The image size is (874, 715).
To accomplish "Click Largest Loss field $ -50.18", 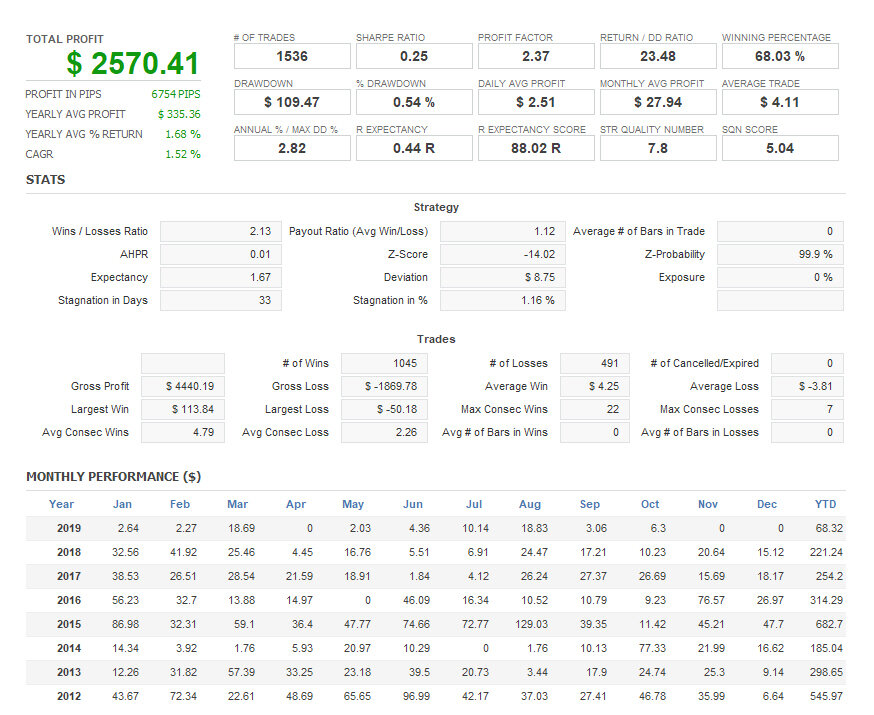I will tap(384, 410).
